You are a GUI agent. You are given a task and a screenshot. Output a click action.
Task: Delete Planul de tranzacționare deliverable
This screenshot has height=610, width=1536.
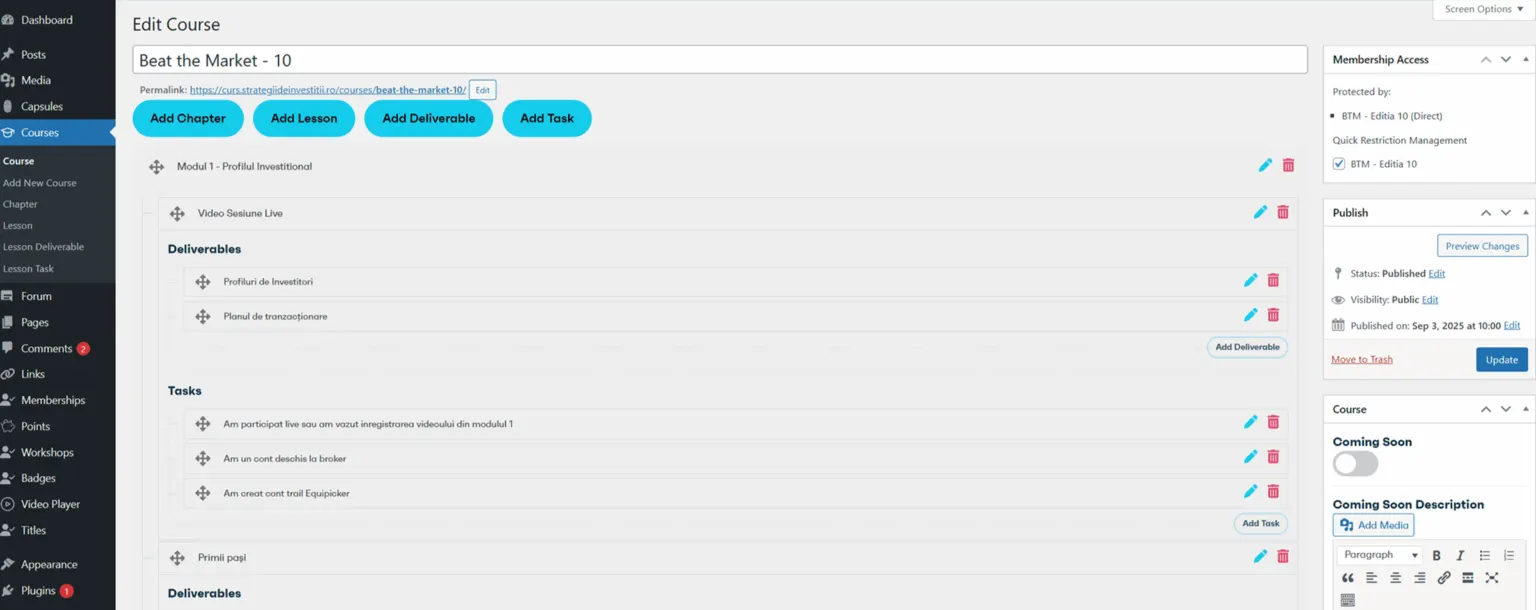(x=1273, y=314)
